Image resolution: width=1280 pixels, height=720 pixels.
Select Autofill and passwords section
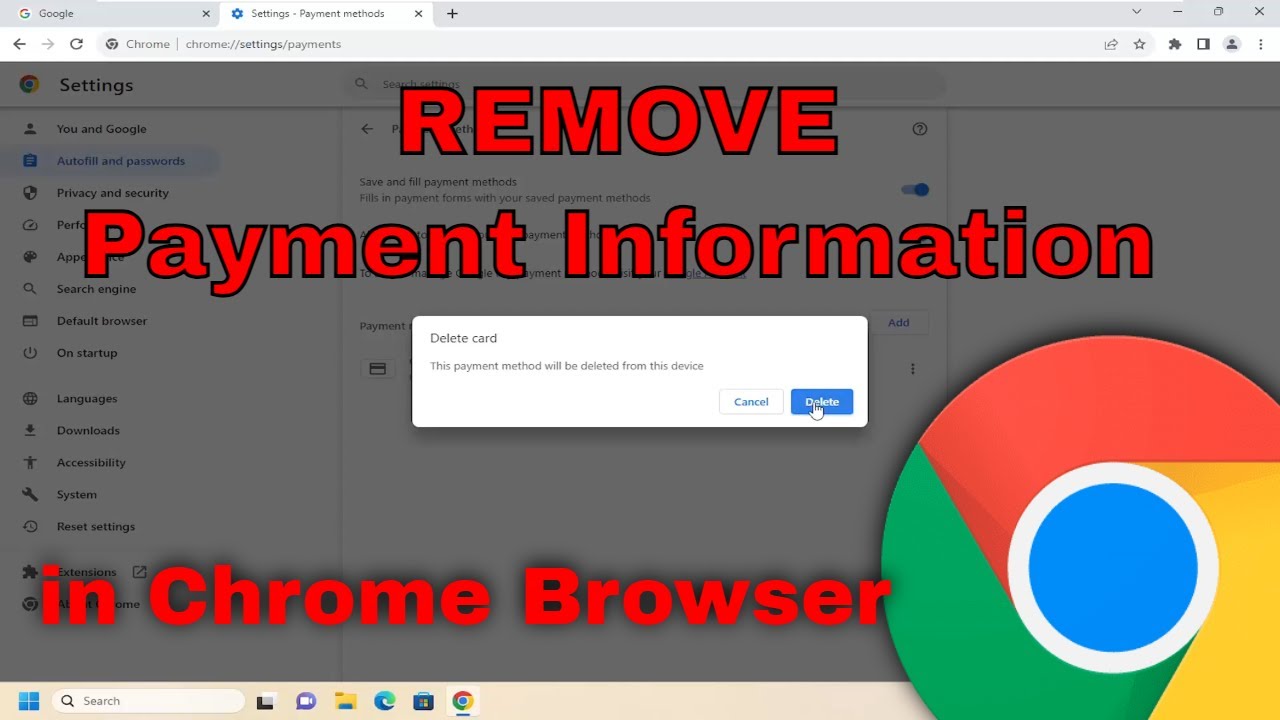[120, 161]
